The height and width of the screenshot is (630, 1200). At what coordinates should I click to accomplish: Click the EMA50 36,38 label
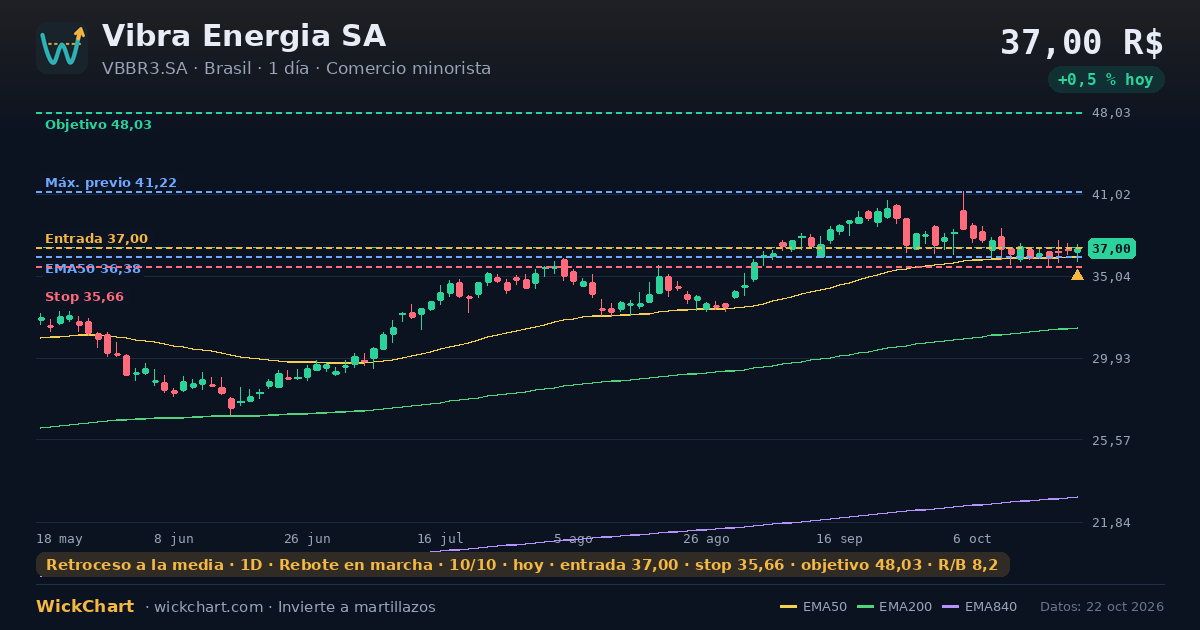coord(93,269)
